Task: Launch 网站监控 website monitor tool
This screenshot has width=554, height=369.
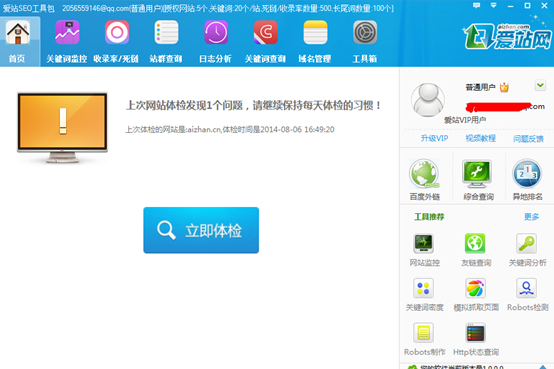Action: (x=424, y=250)
